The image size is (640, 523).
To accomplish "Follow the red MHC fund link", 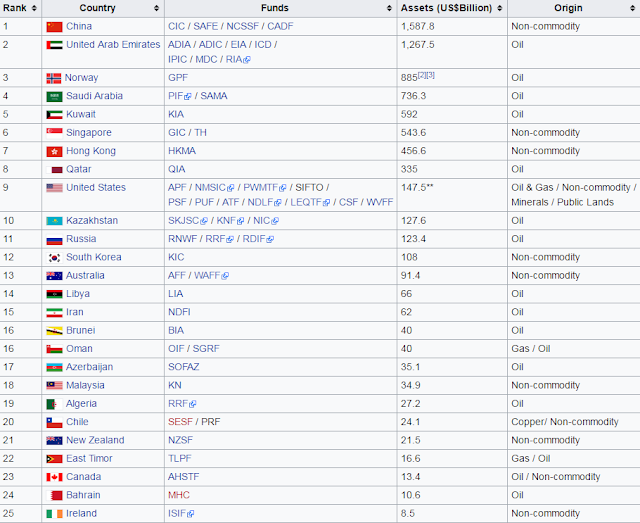I will tap(179, 495).
